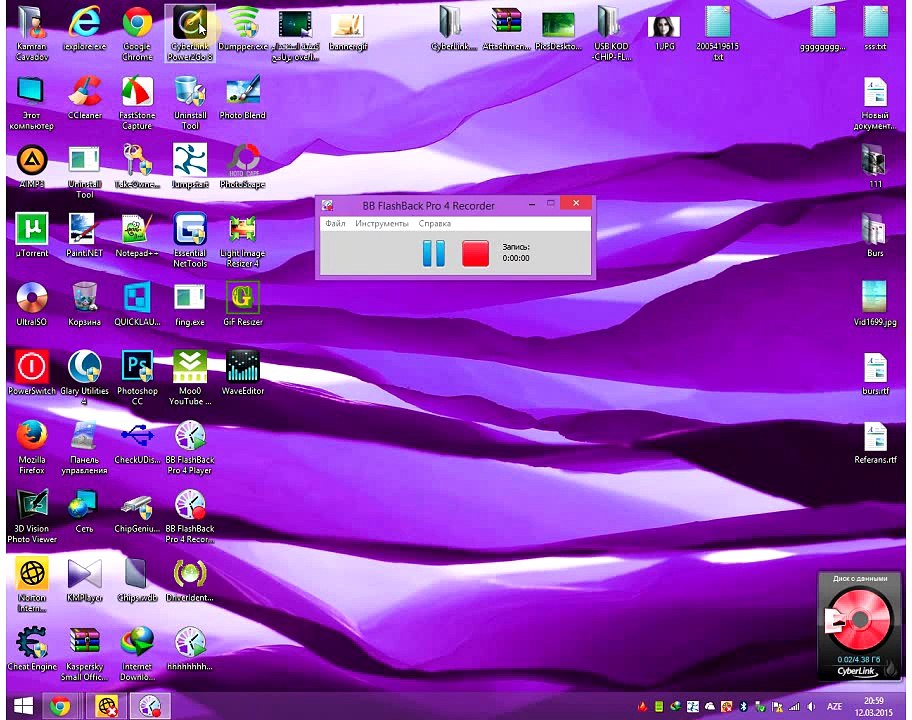Select the 3D Vision Photo Viewer icon
This screenshot has height=720, width=912.
[32, 515]
